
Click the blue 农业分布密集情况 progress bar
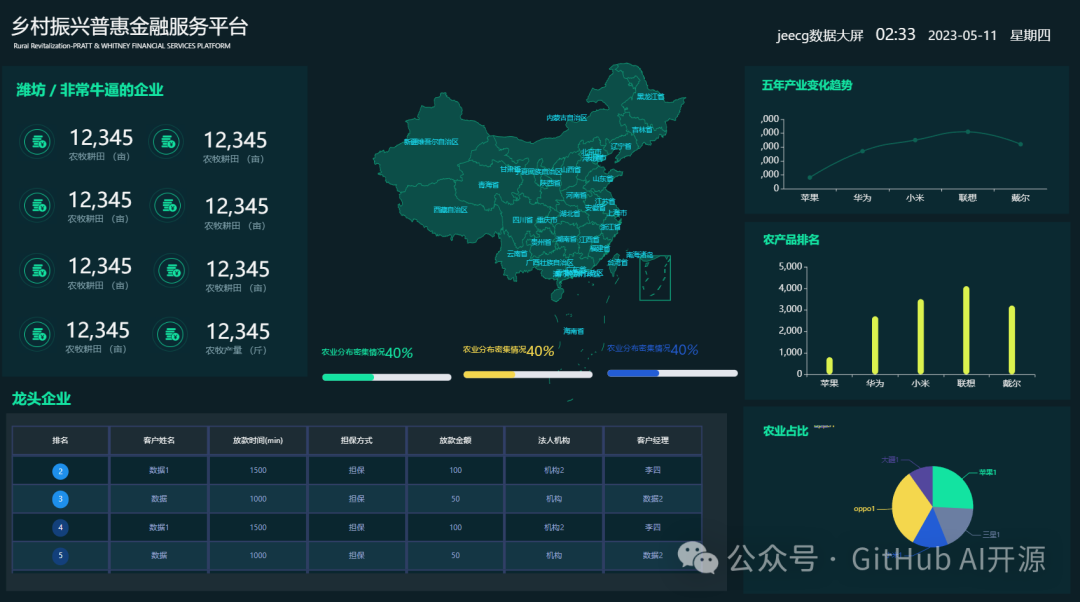672,373
